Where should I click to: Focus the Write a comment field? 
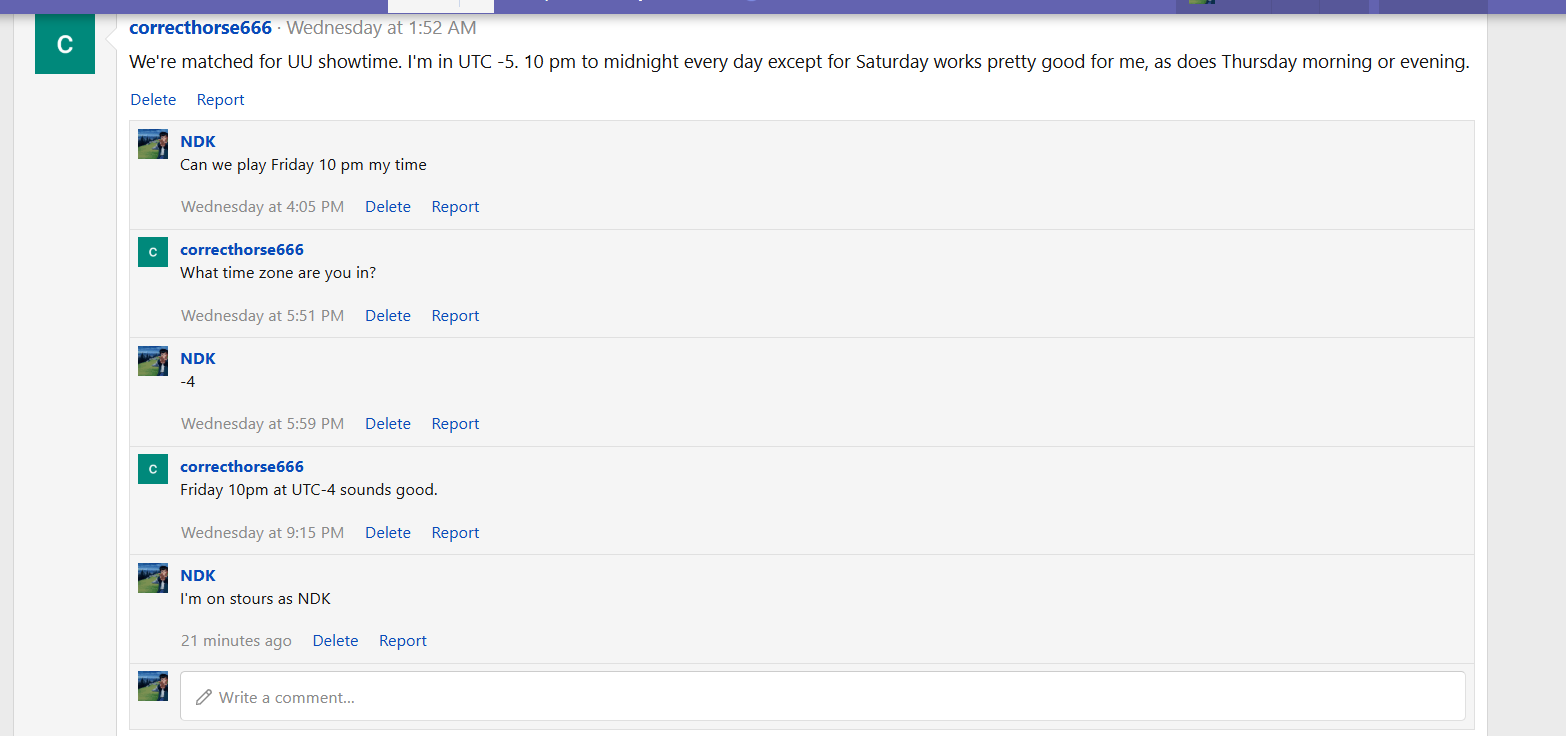tap(823, 696)
